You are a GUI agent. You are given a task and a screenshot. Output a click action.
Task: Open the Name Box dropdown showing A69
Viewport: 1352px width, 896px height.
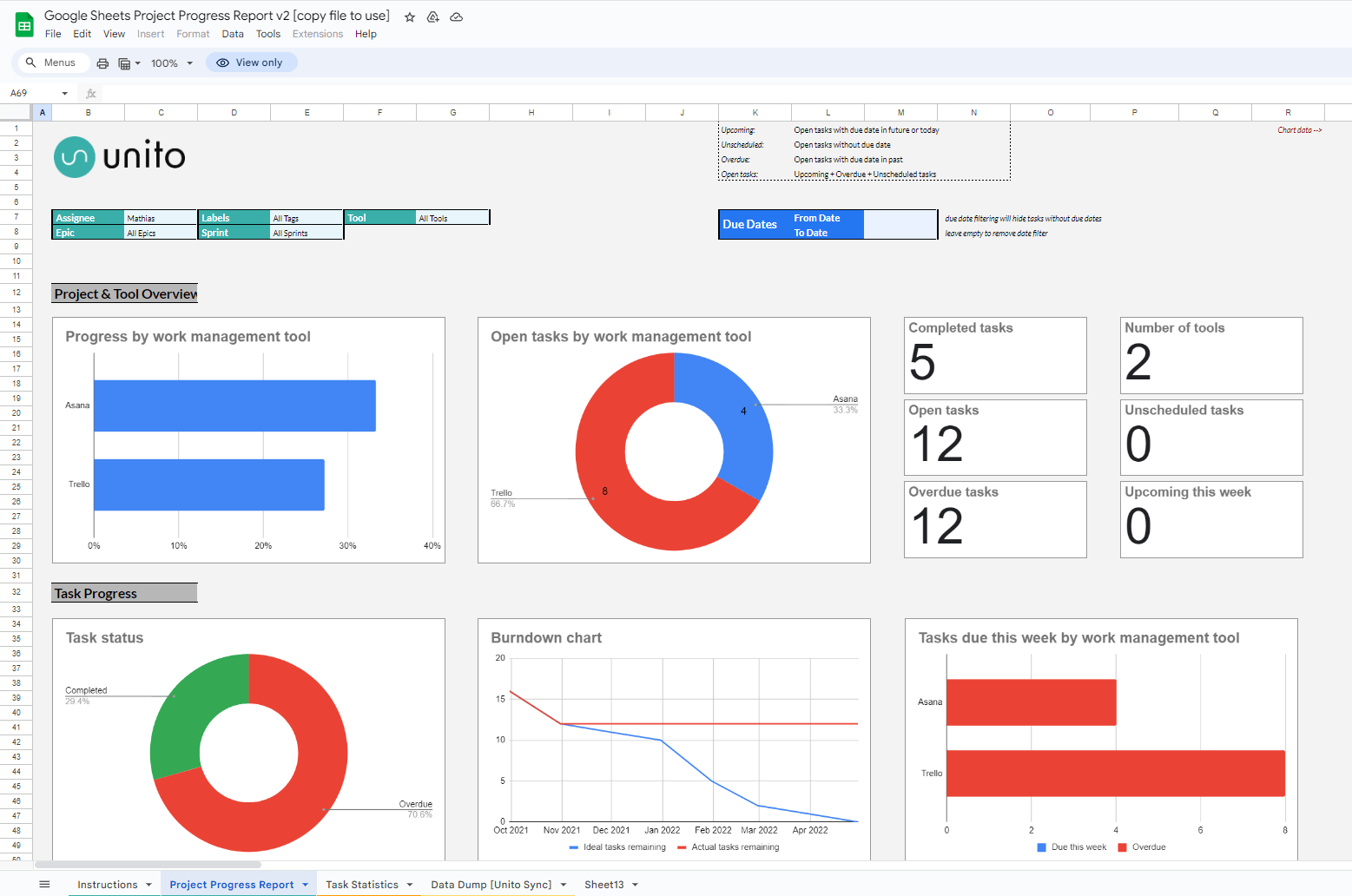(63, 92)
